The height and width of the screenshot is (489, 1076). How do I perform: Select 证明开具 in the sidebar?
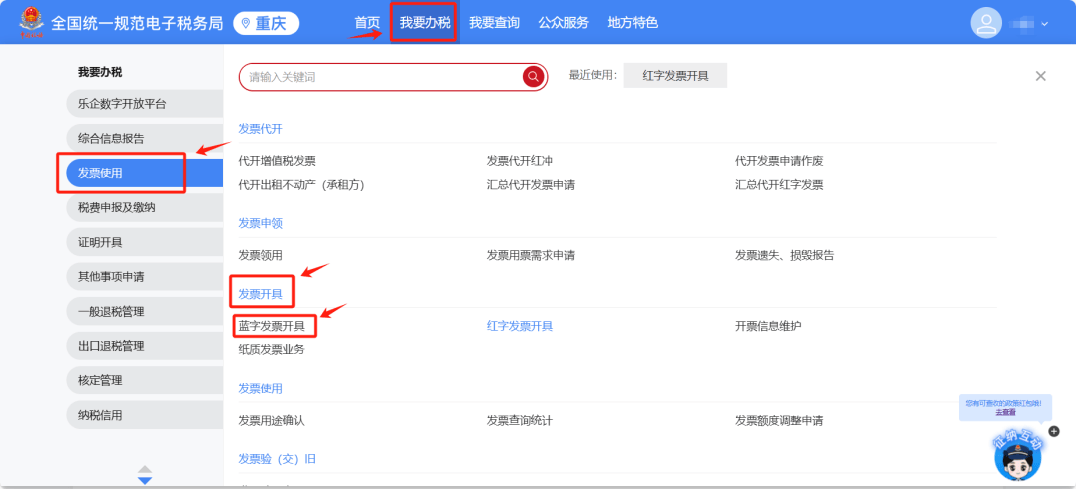[x=100, y=242]
